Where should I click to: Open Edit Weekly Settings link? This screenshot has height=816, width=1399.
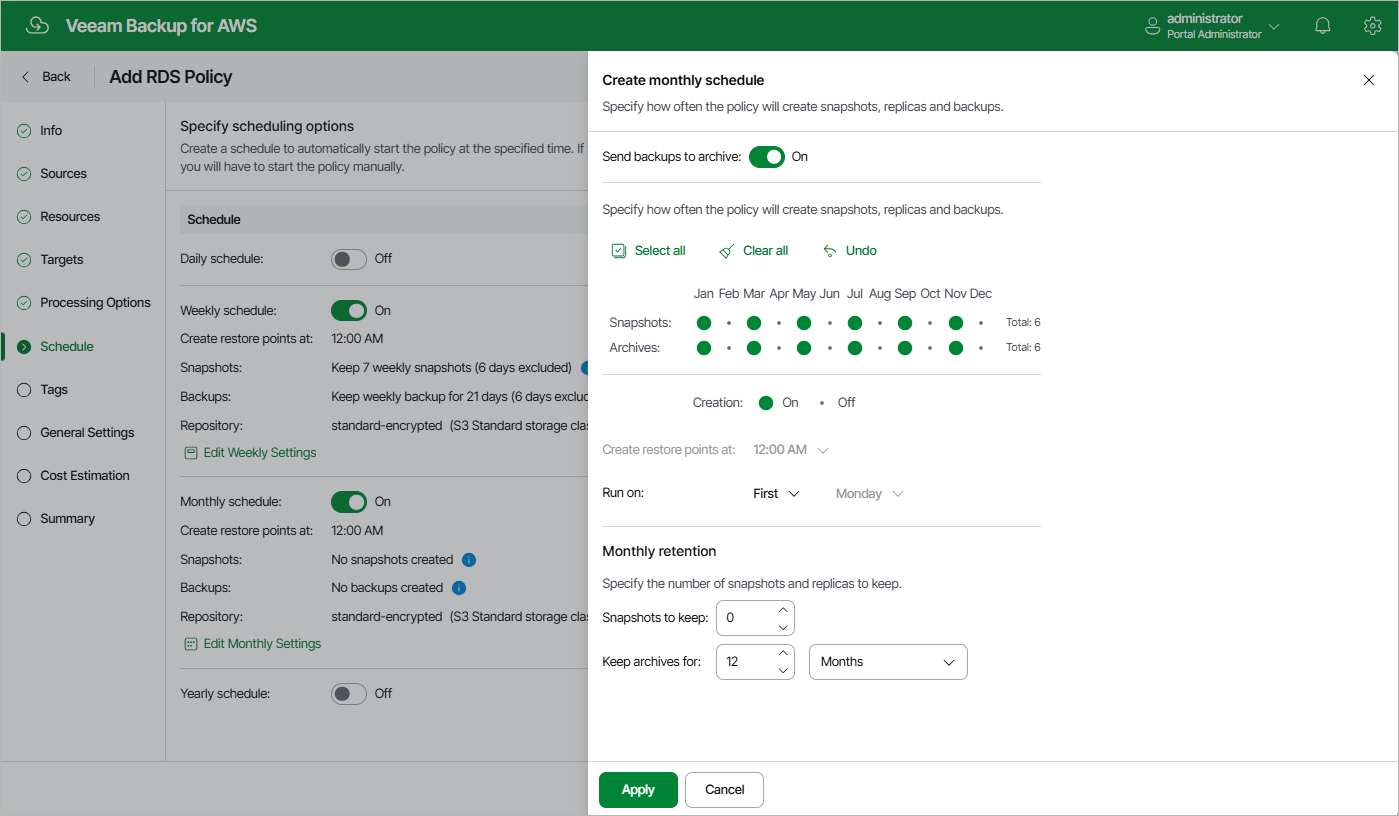coord(250,453)
